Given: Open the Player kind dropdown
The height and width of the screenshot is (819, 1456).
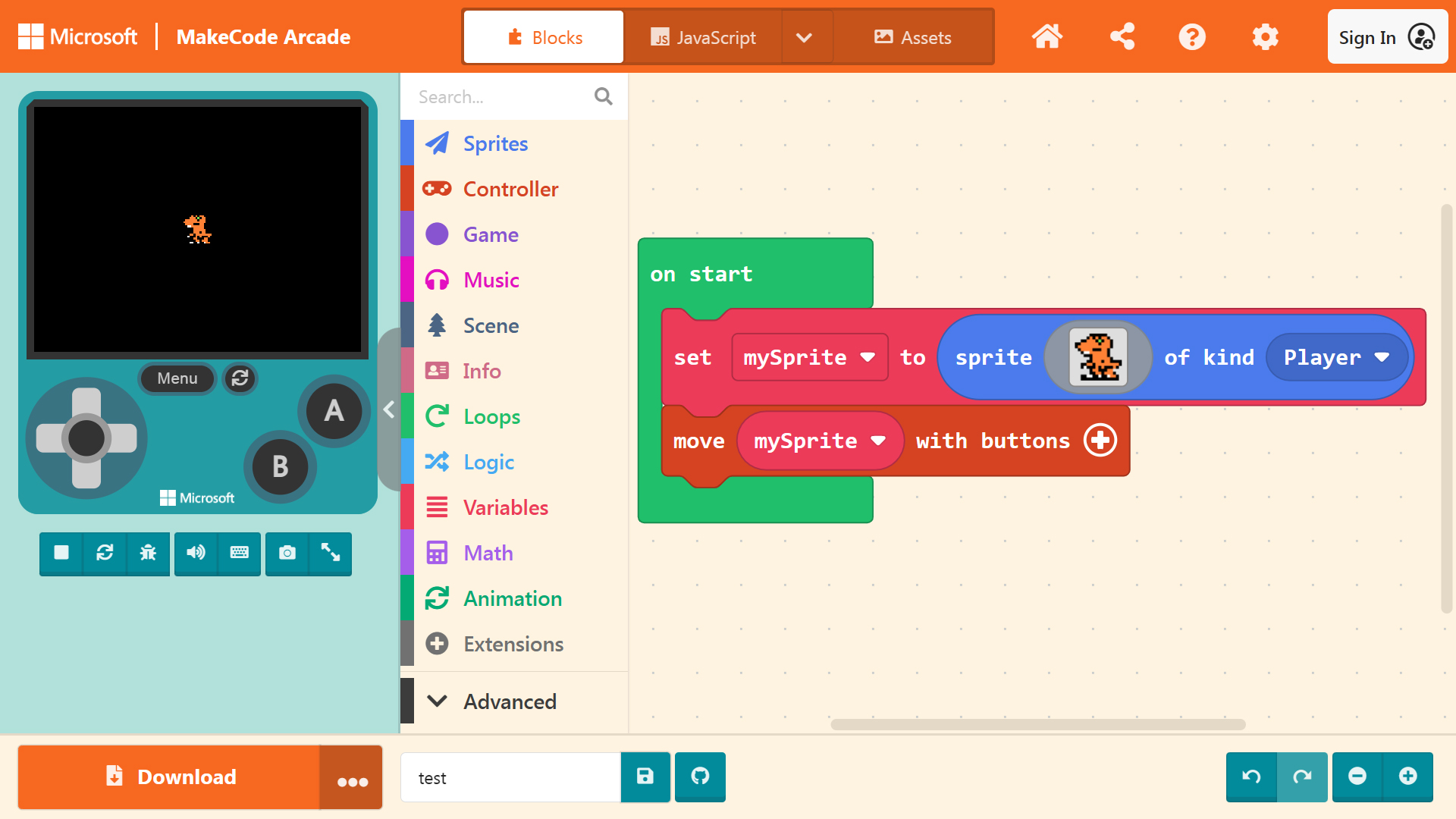Looking at the screenshot, I should (x=1336, y=357).
